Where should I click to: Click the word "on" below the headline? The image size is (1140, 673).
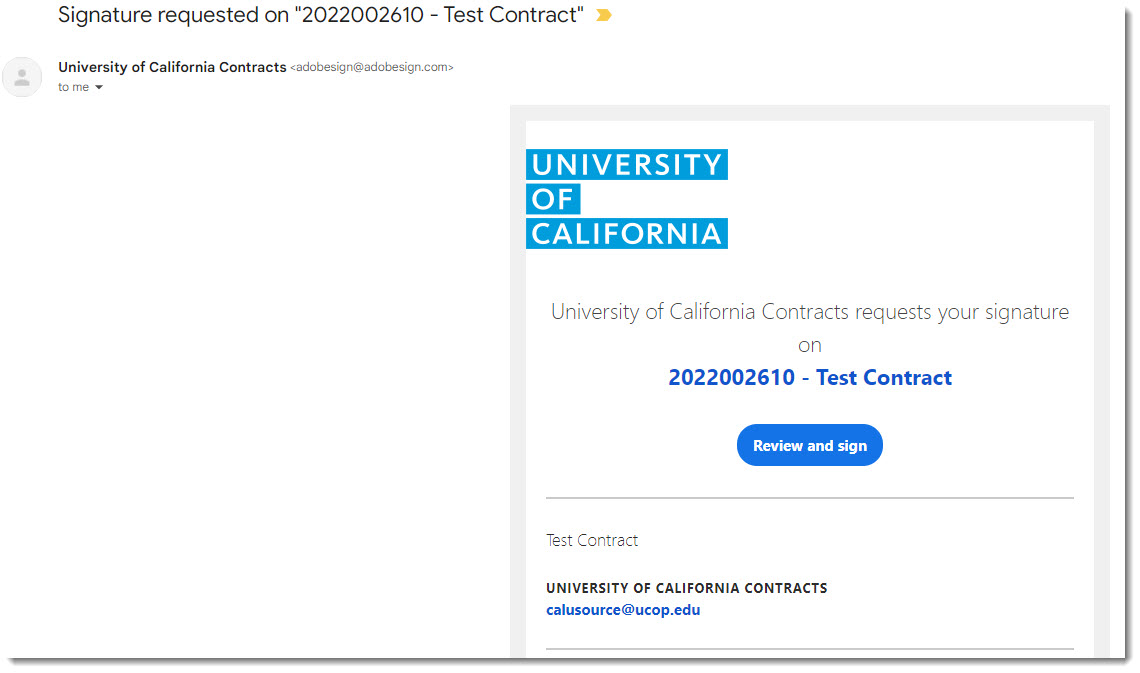tap(810, 345)
